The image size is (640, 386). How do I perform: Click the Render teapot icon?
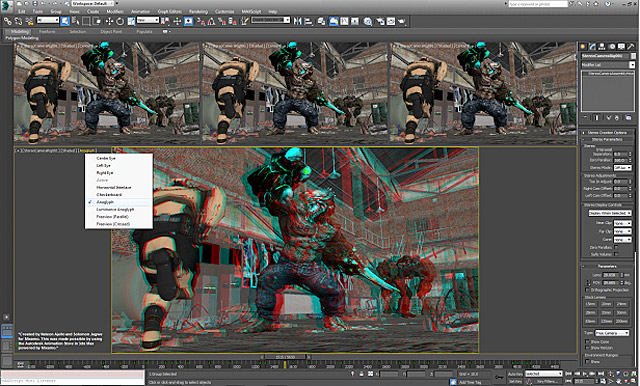(402, 21)
